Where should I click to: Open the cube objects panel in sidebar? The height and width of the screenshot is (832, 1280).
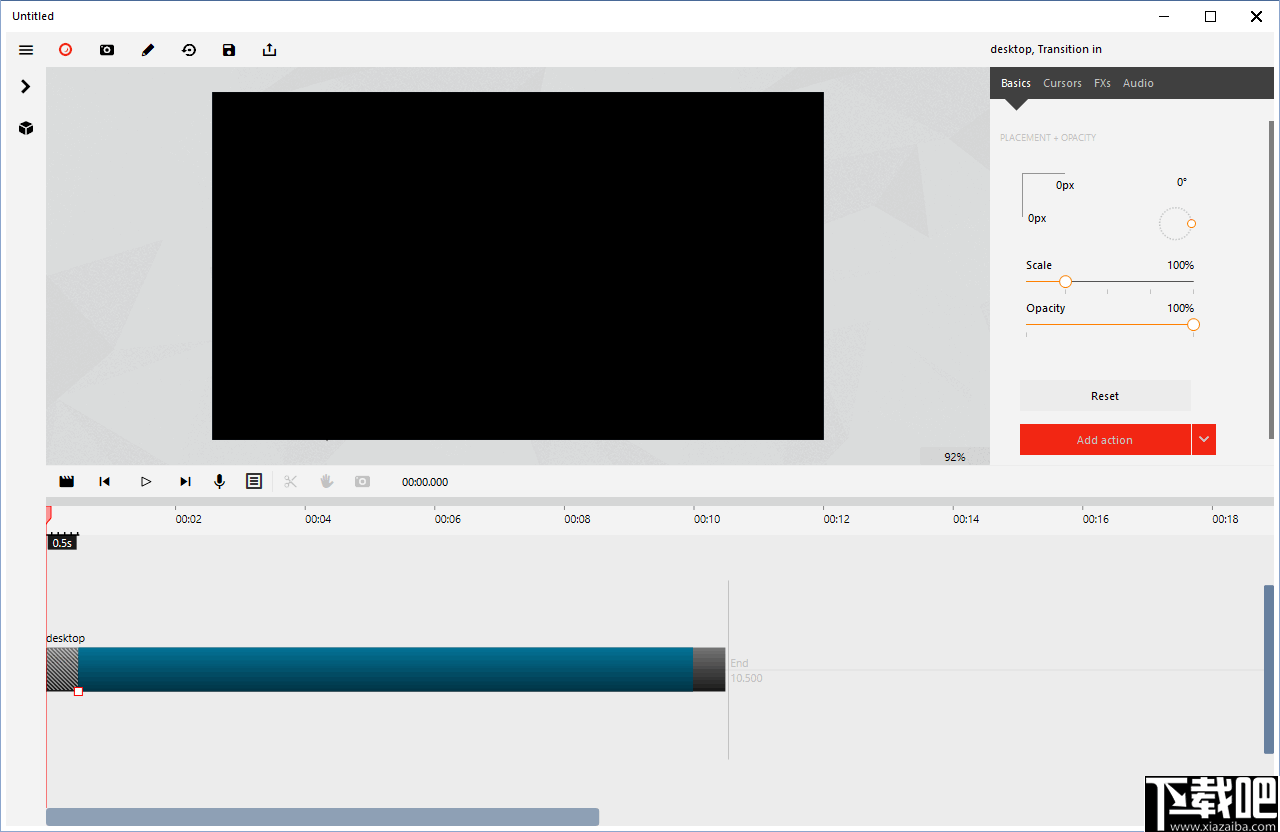click(x=26, y=128)
